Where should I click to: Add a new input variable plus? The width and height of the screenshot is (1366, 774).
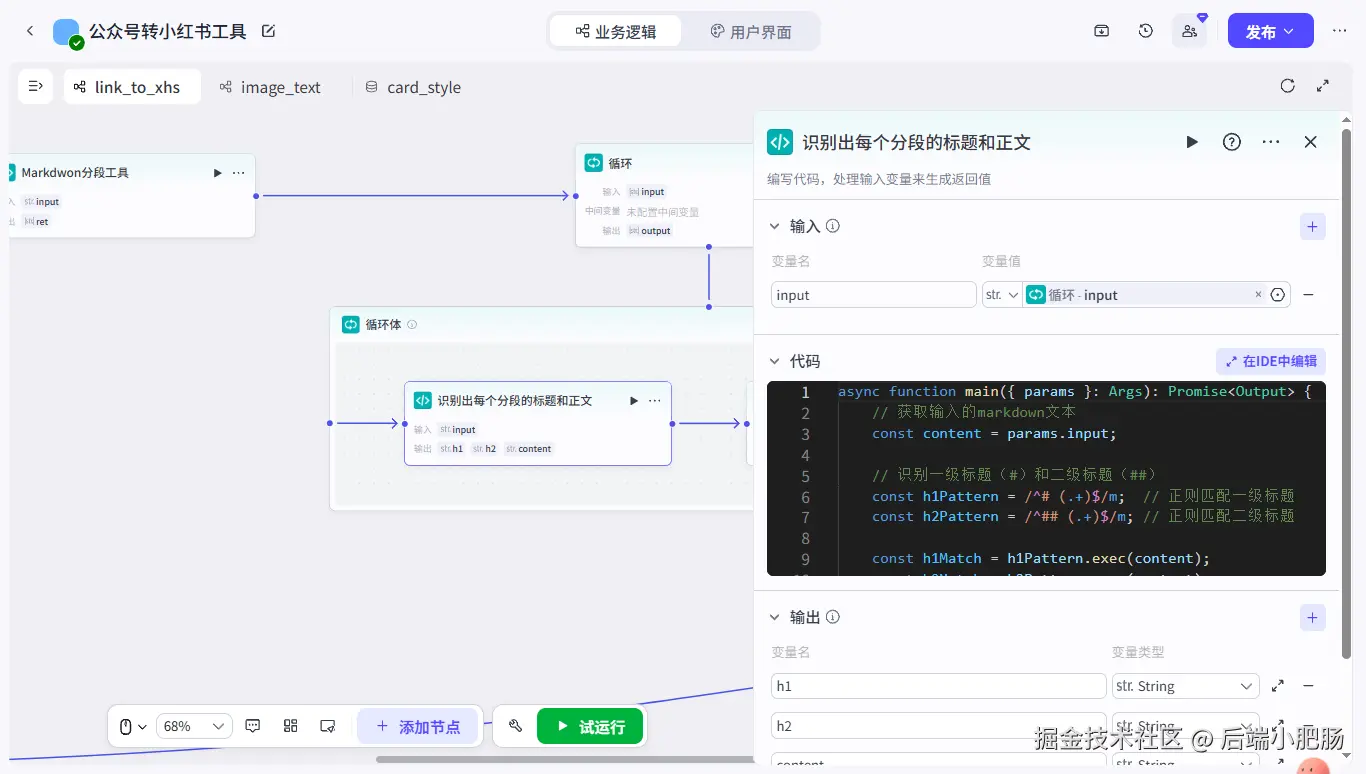click(x=1312, y=227)
